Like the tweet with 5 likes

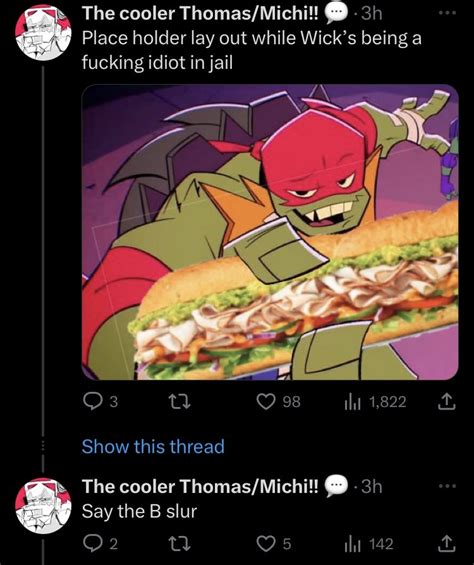(274, 543)
